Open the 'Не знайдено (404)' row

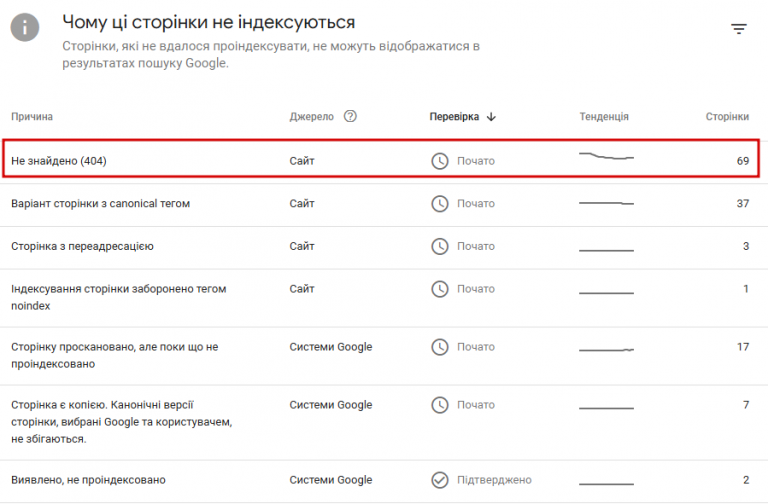pos(58,161)
